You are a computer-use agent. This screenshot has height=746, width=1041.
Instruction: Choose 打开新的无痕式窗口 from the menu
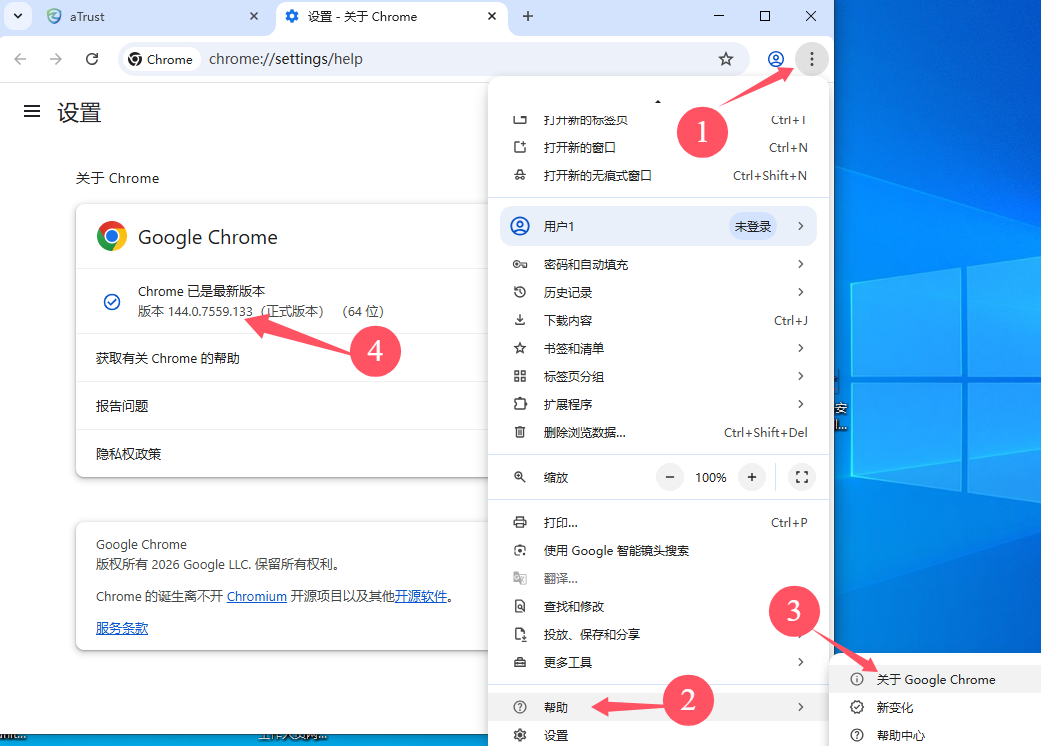pyautogui.click(x=597, y=175)
